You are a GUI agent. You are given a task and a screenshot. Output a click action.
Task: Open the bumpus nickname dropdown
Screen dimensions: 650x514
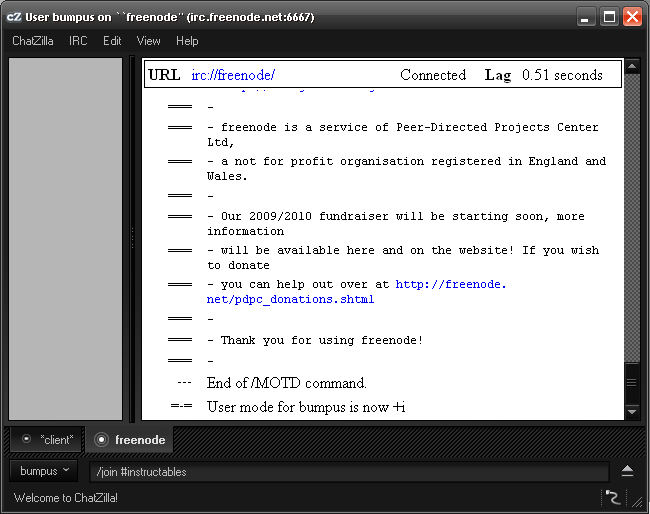pos(44,471)
